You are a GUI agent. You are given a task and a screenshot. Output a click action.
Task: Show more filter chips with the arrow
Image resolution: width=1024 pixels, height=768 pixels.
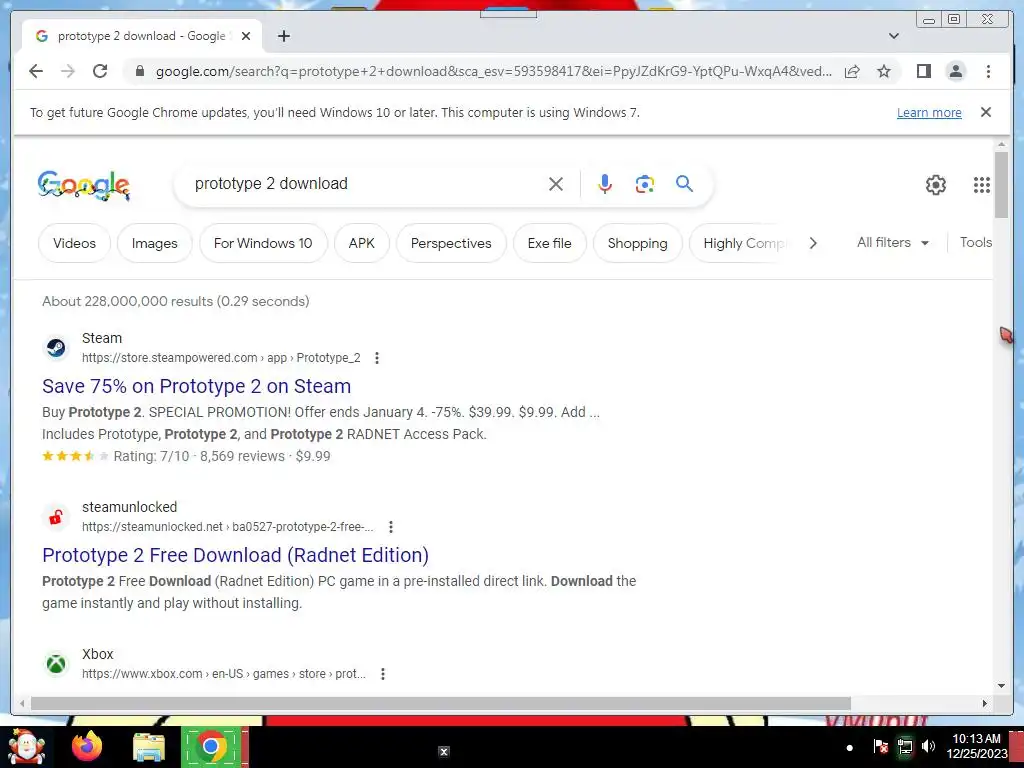[813, 243]
